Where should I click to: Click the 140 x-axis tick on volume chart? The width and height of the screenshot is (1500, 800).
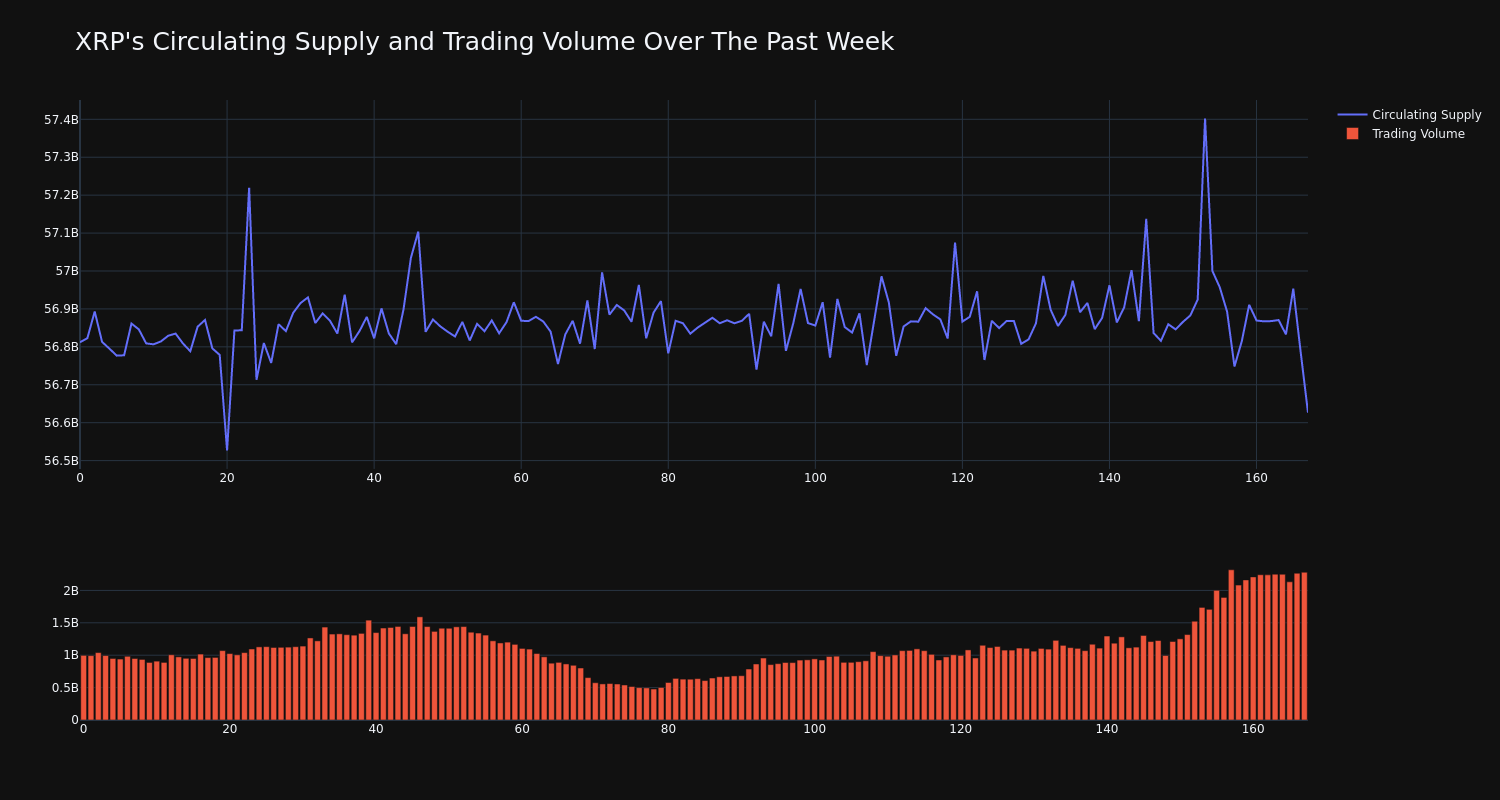[1107, 729]
